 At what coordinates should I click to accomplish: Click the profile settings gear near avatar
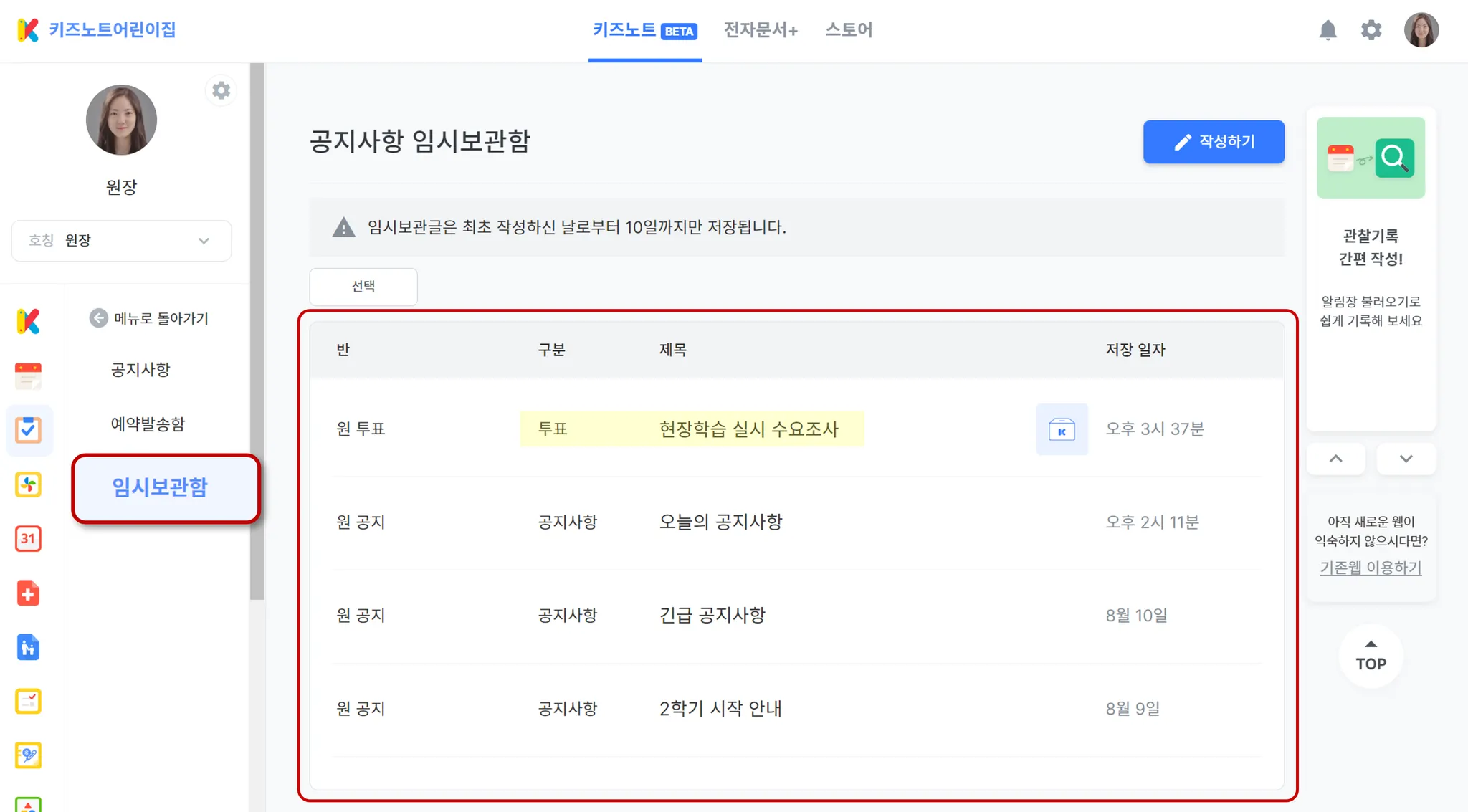click(x=221, y=90)
